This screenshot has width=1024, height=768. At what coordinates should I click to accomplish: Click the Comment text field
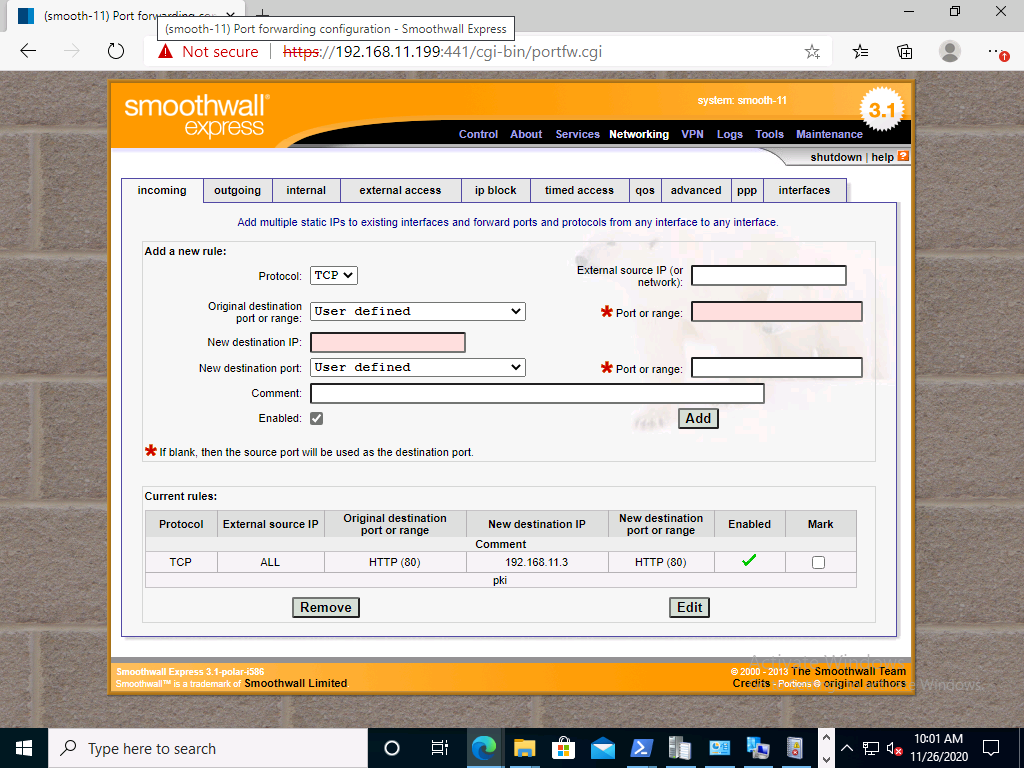click(x=537, y=393)
